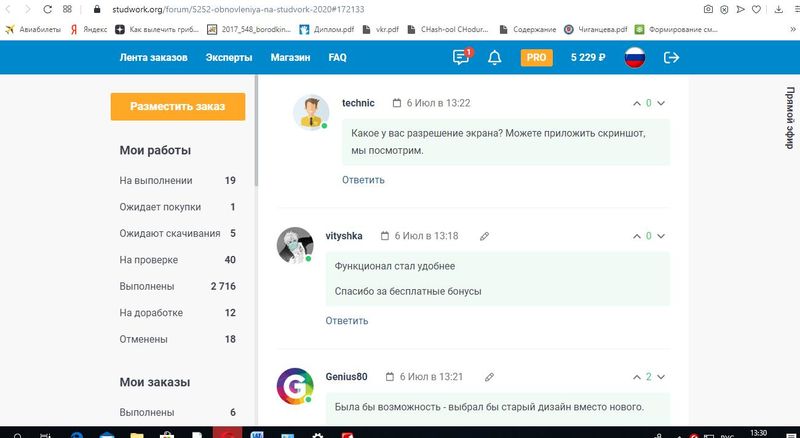
Task: Click the Russian flag language icon
Action: click(634, 58)
